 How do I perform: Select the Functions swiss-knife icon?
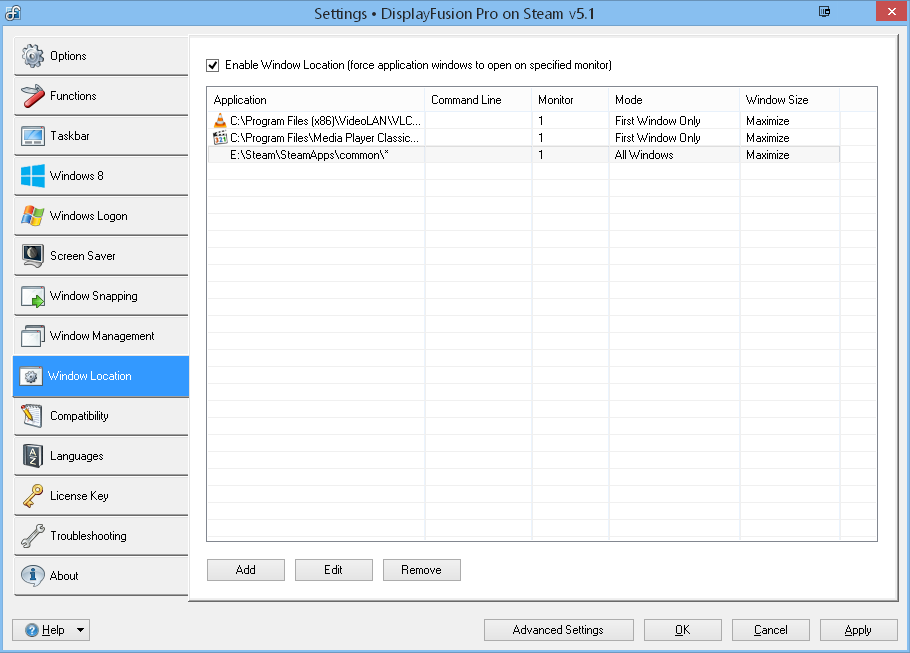point(33,96)
